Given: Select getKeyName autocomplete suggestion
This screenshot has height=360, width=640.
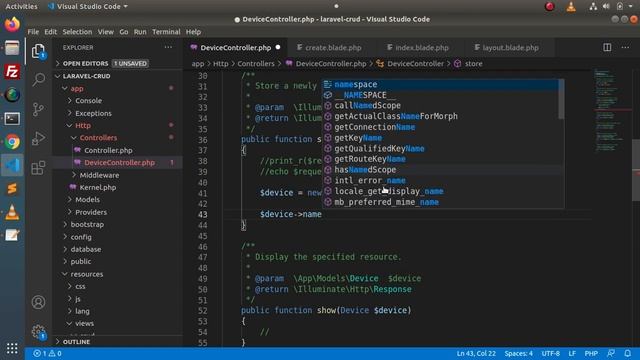Looking at the screenshot, I should [440, 138].
